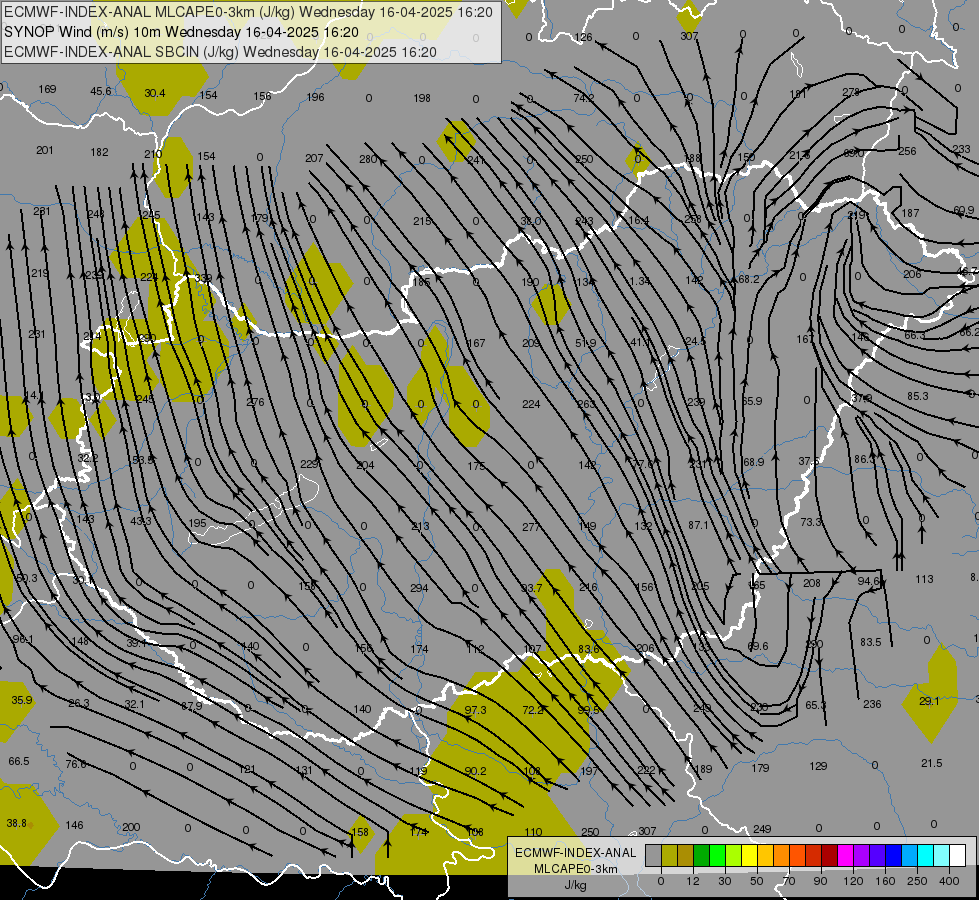
Task: Click the '12' tick label on the legend
Action: coord(693,881)
